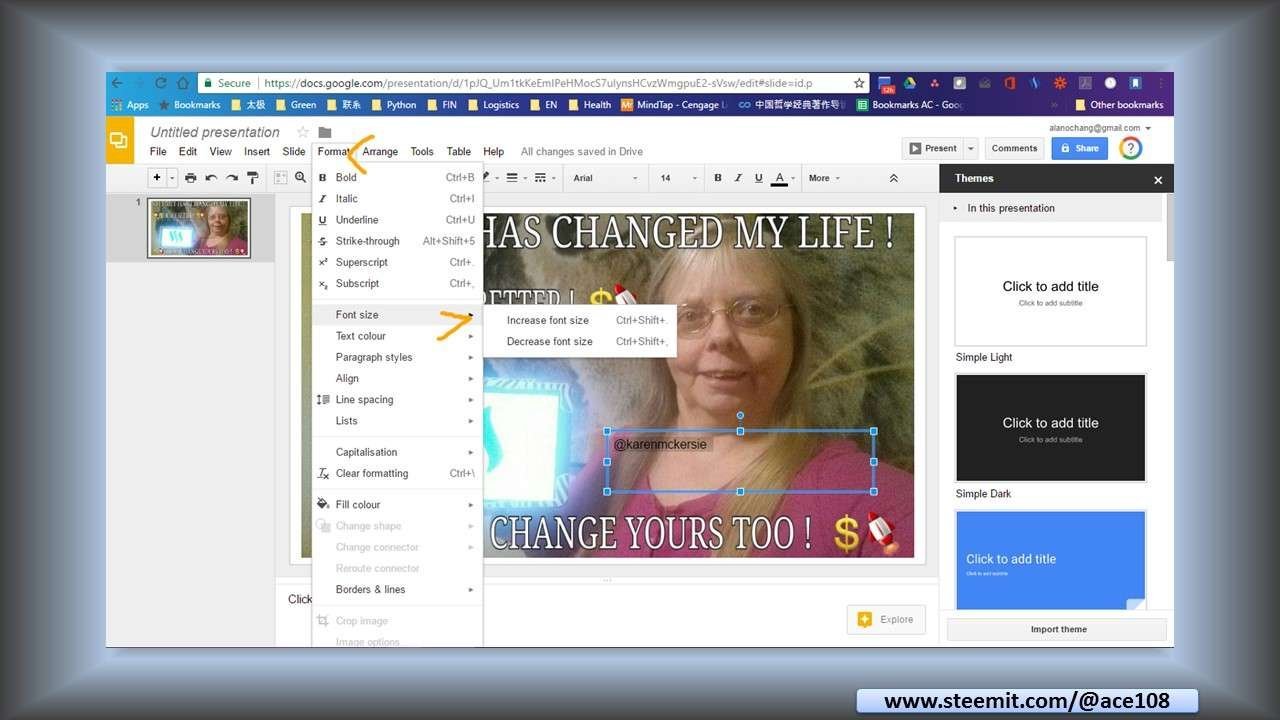Collapse the menus with double chevron
This screenshot has height=720, width=1280.
tap(894, 178)
